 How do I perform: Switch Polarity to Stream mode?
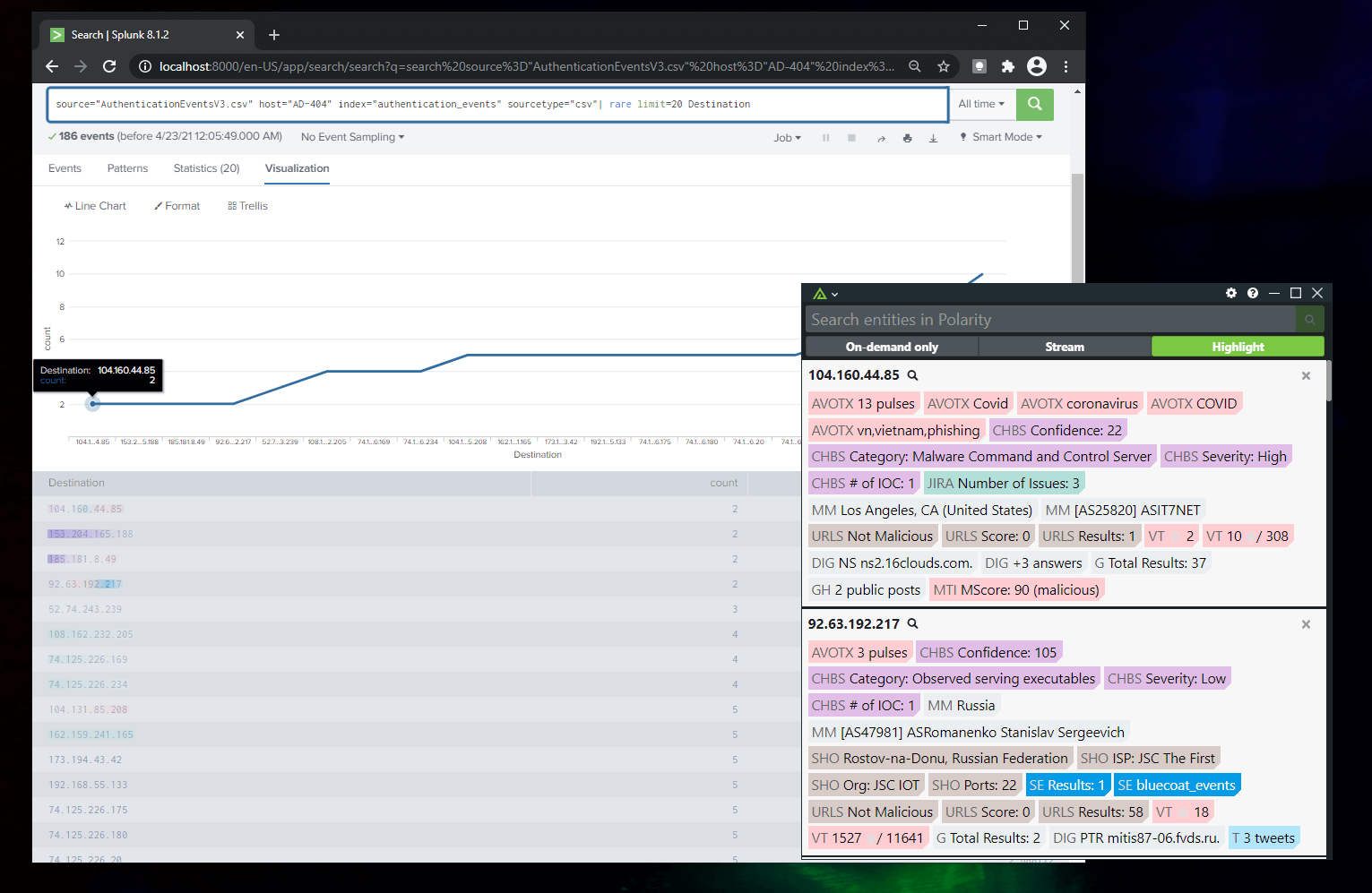pyautogui.click(x=1065, y=347)
